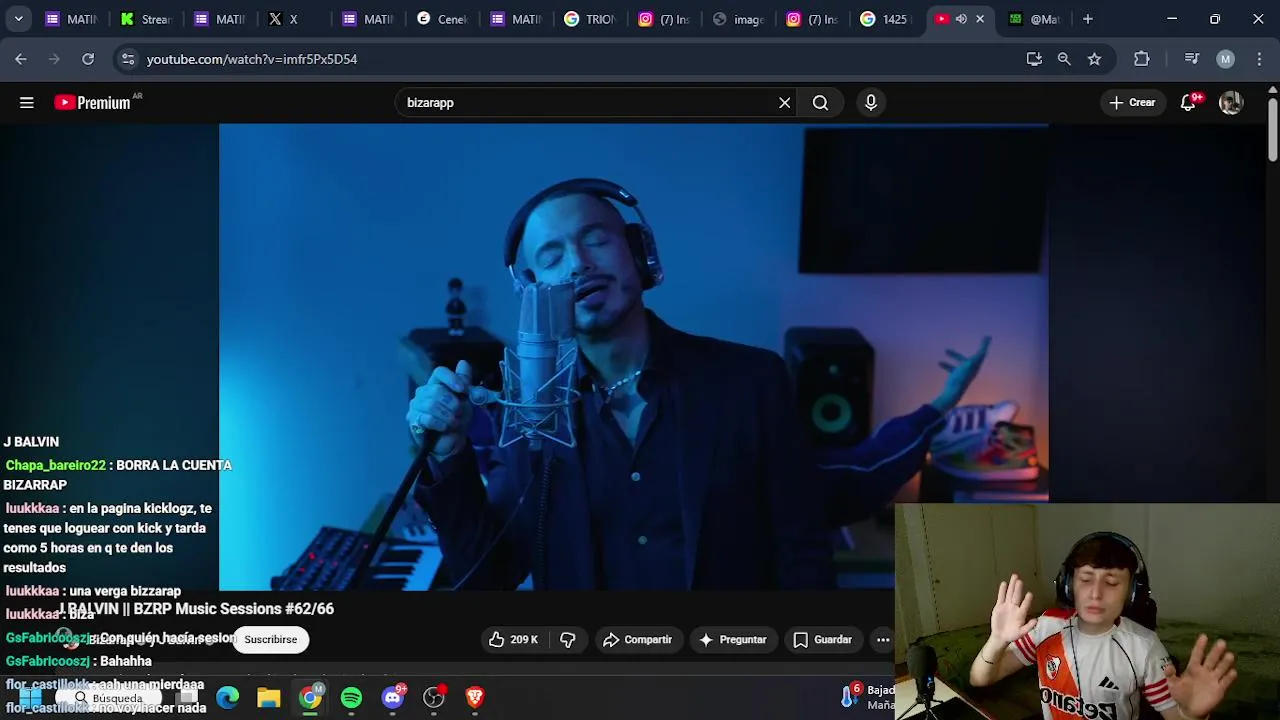1280x720 pixels.
Task: Switch to the @Mat tab
Action: tap(1034, 19)
